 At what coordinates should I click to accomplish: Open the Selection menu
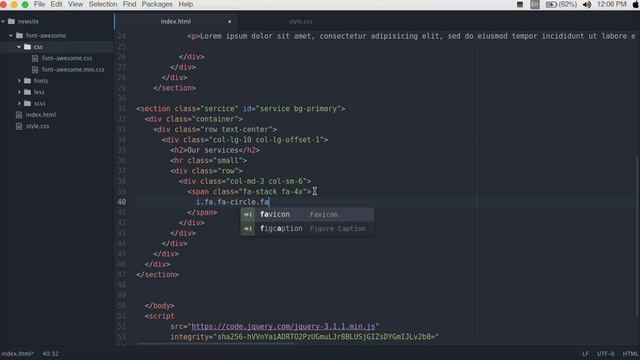(103, 4)
